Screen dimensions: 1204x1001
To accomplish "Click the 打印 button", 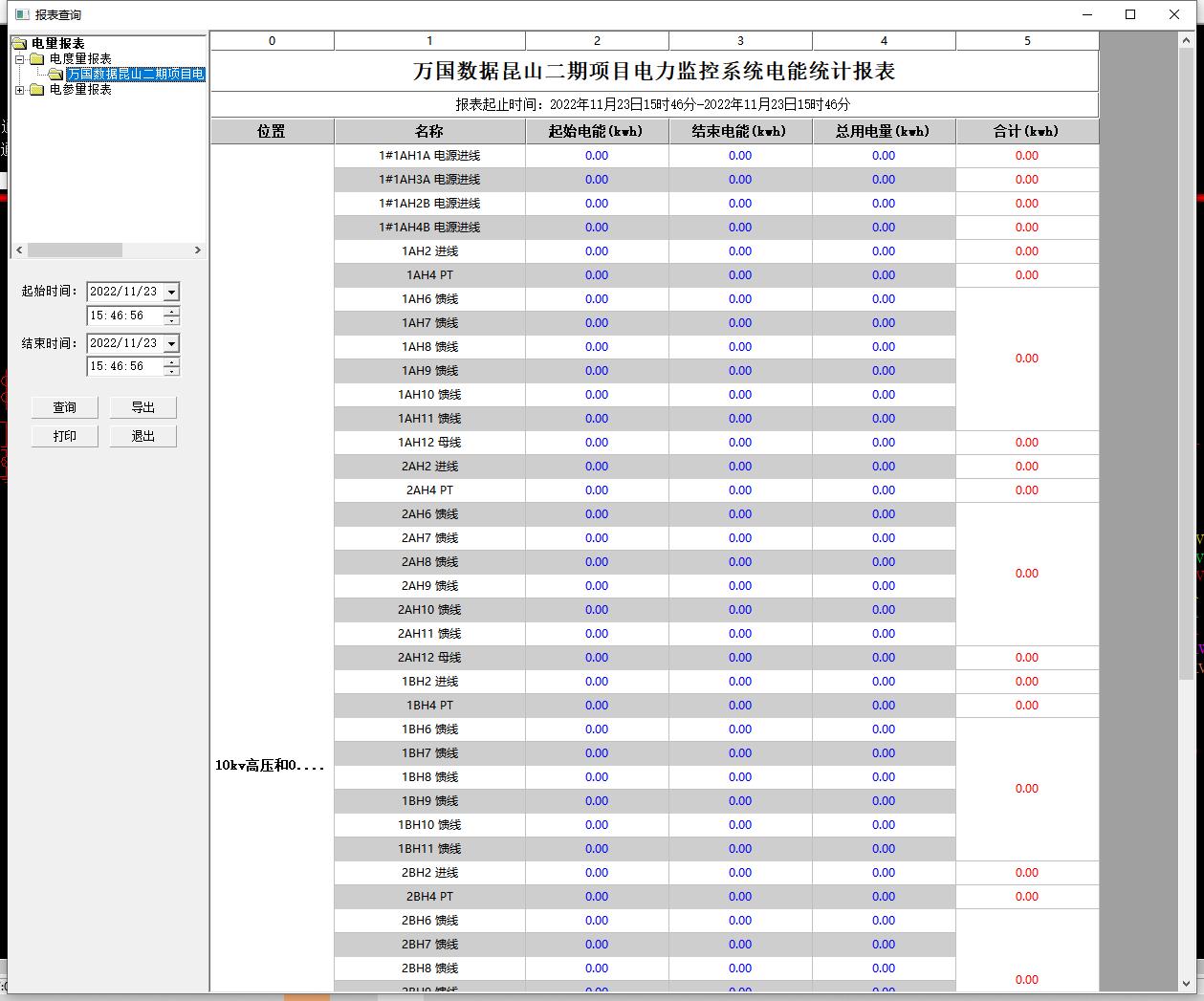I will click(65, 436).
